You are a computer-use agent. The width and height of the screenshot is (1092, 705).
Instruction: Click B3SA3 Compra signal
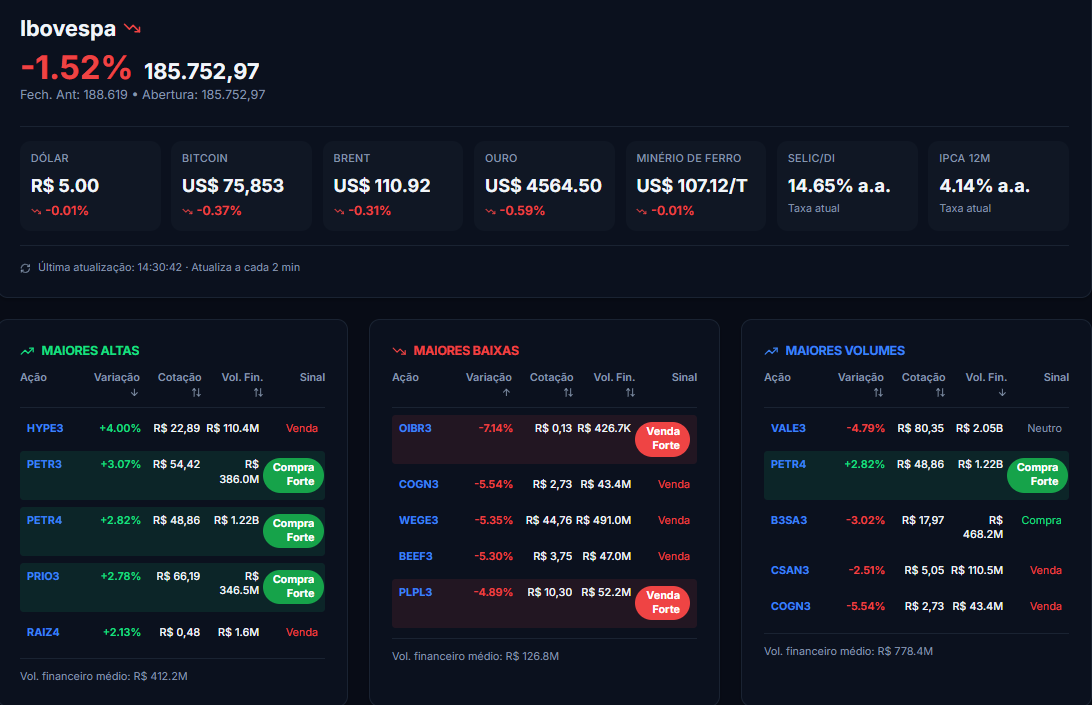(1042, 520)
